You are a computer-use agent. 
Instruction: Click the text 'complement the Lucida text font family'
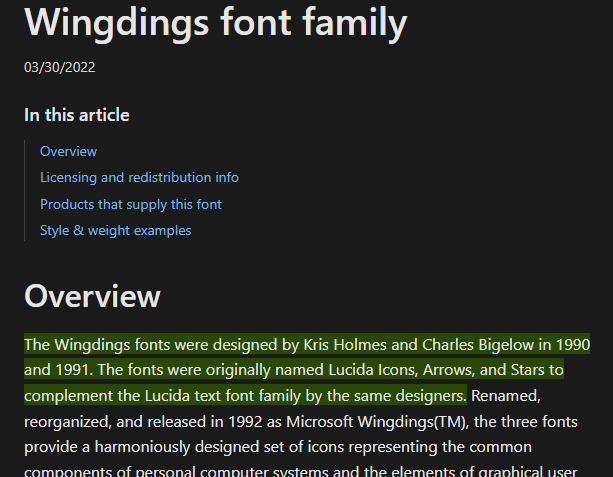162,396
